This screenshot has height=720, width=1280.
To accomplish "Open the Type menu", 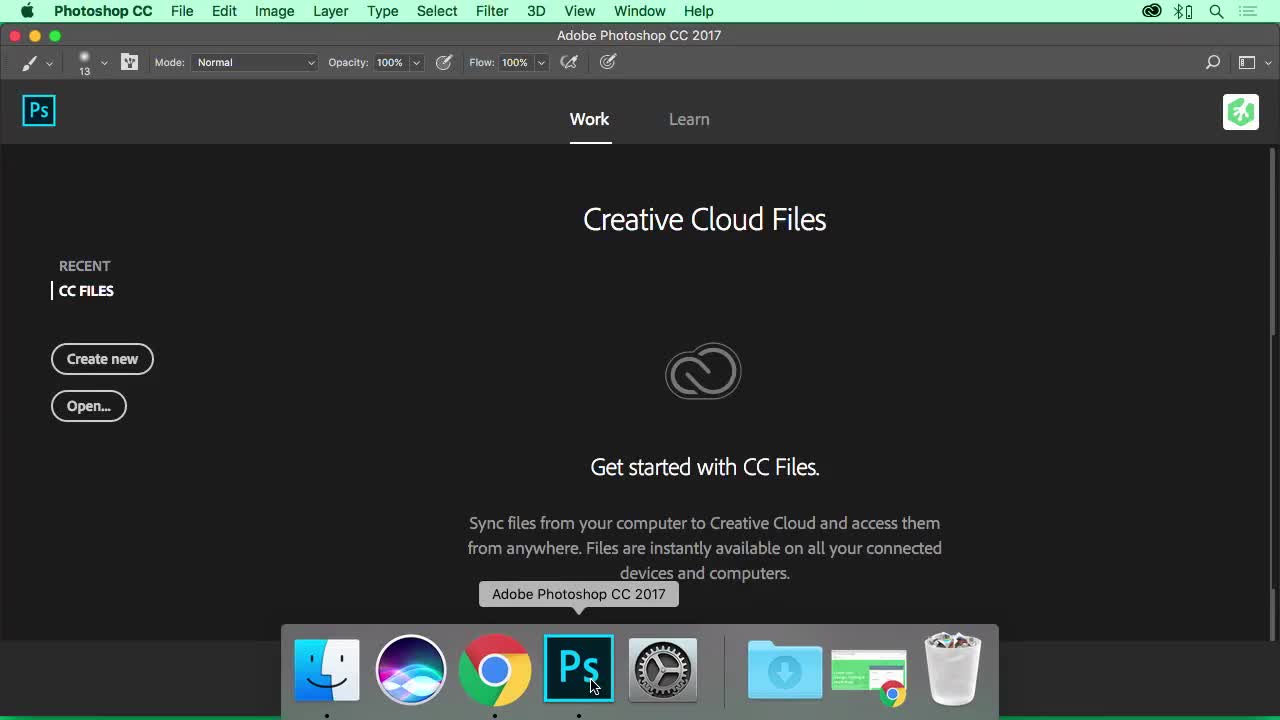I will [383, 11].
